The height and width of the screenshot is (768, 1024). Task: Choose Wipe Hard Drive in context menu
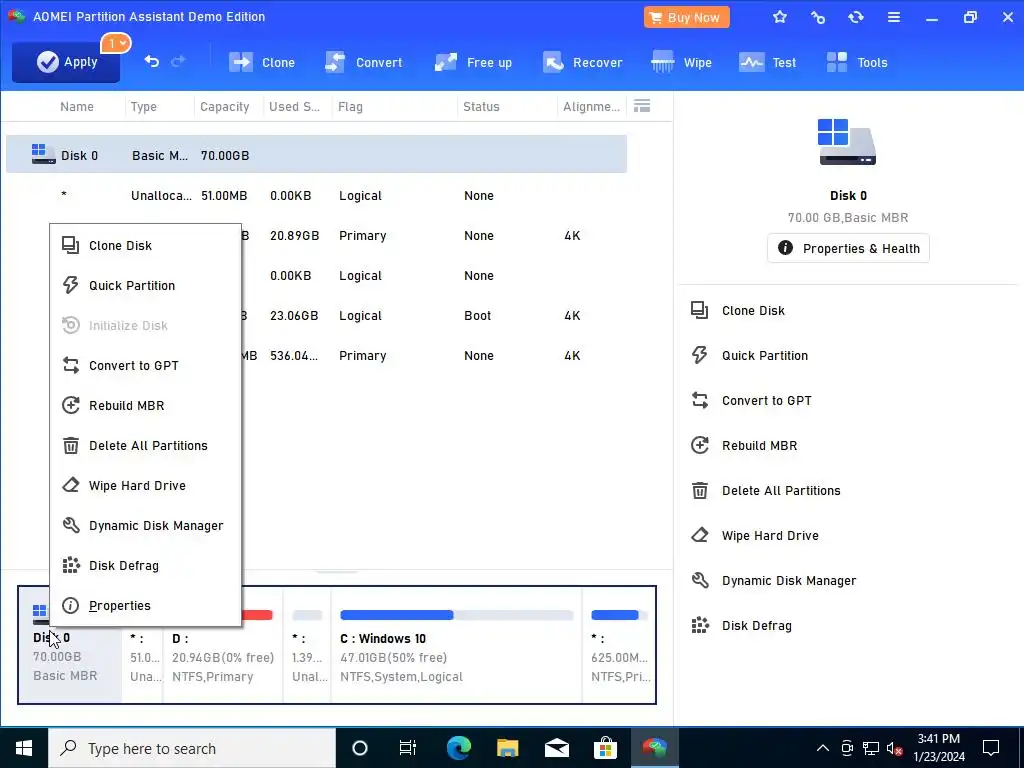146,485
